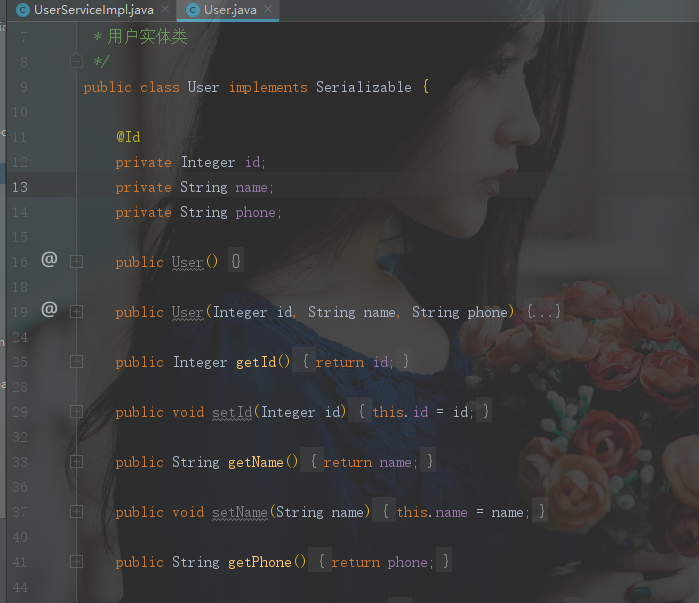The image size is (699, 603).
Task: Click the setName method name
Action: coord(240,512)
